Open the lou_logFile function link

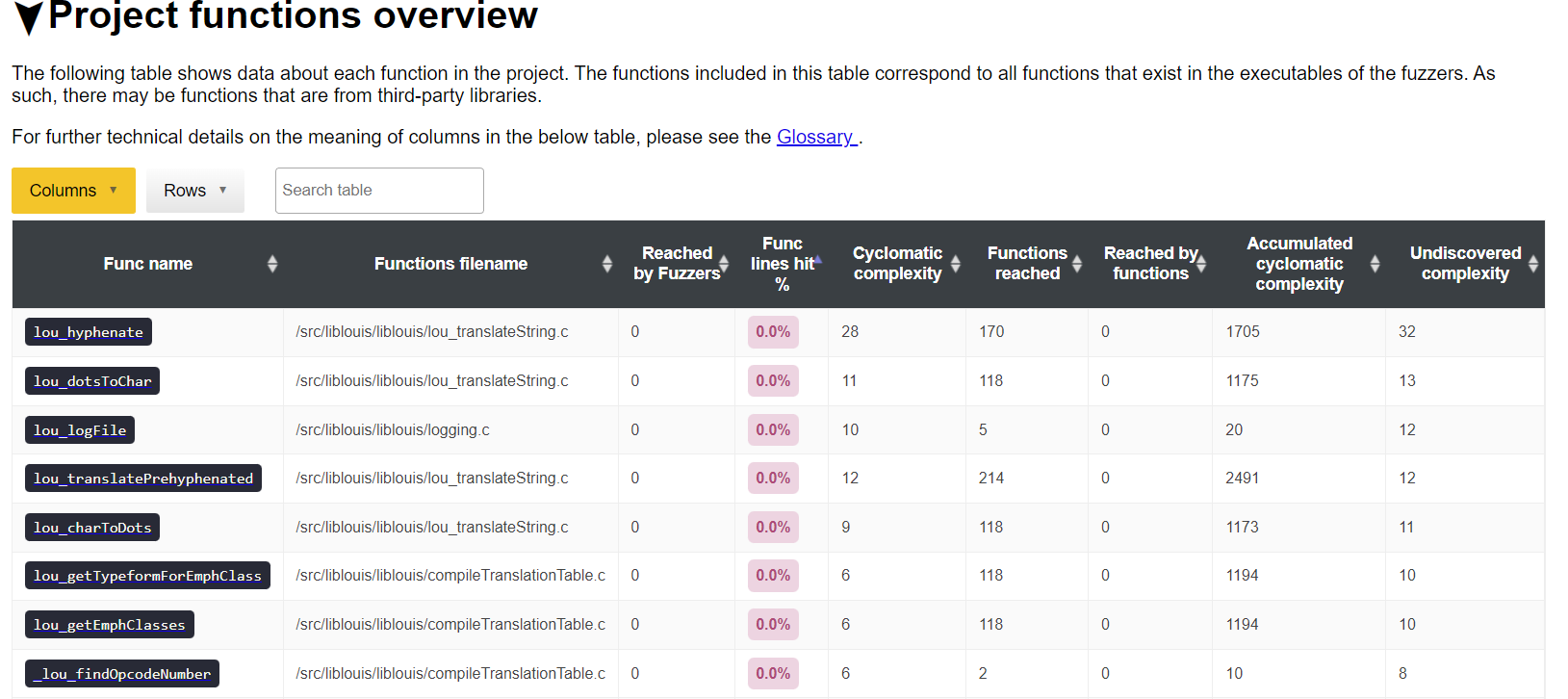pyautogui.click(x=80, y=430)
